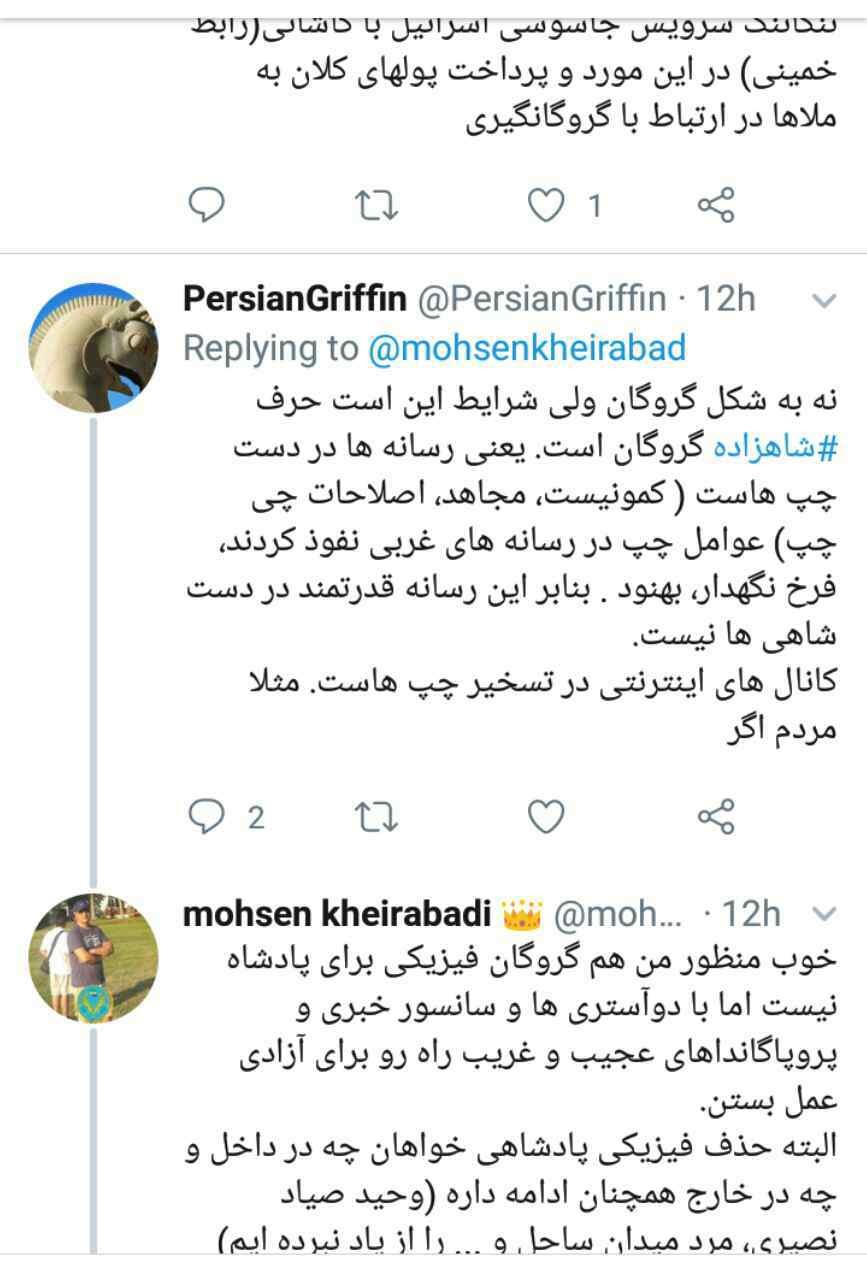
Task: Share the top tweet
Action: (x=715, y=206)
